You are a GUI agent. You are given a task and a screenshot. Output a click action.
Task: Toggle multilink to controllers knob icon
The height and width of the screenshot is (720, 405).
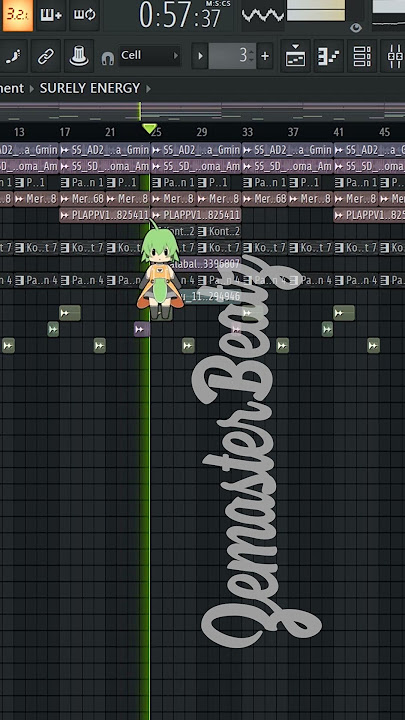(x=79, y=56)
